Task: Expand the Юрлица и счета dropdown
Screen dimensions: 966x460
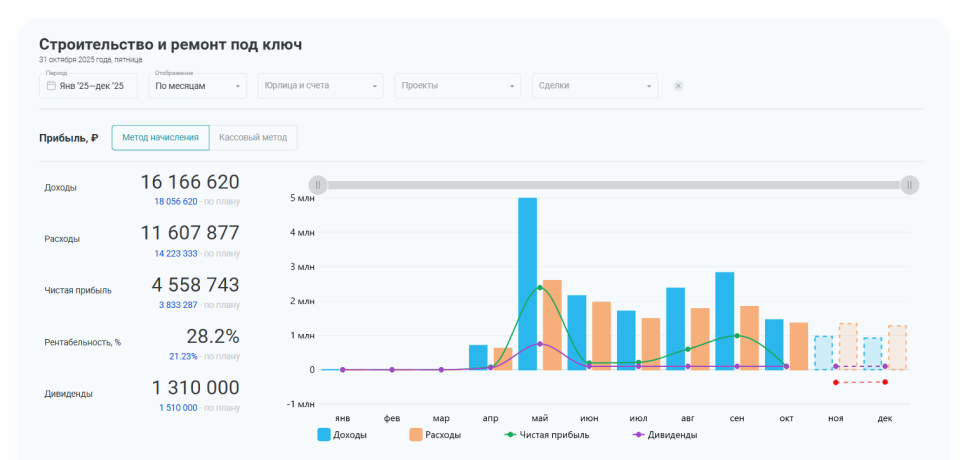Action: [320, 86]
